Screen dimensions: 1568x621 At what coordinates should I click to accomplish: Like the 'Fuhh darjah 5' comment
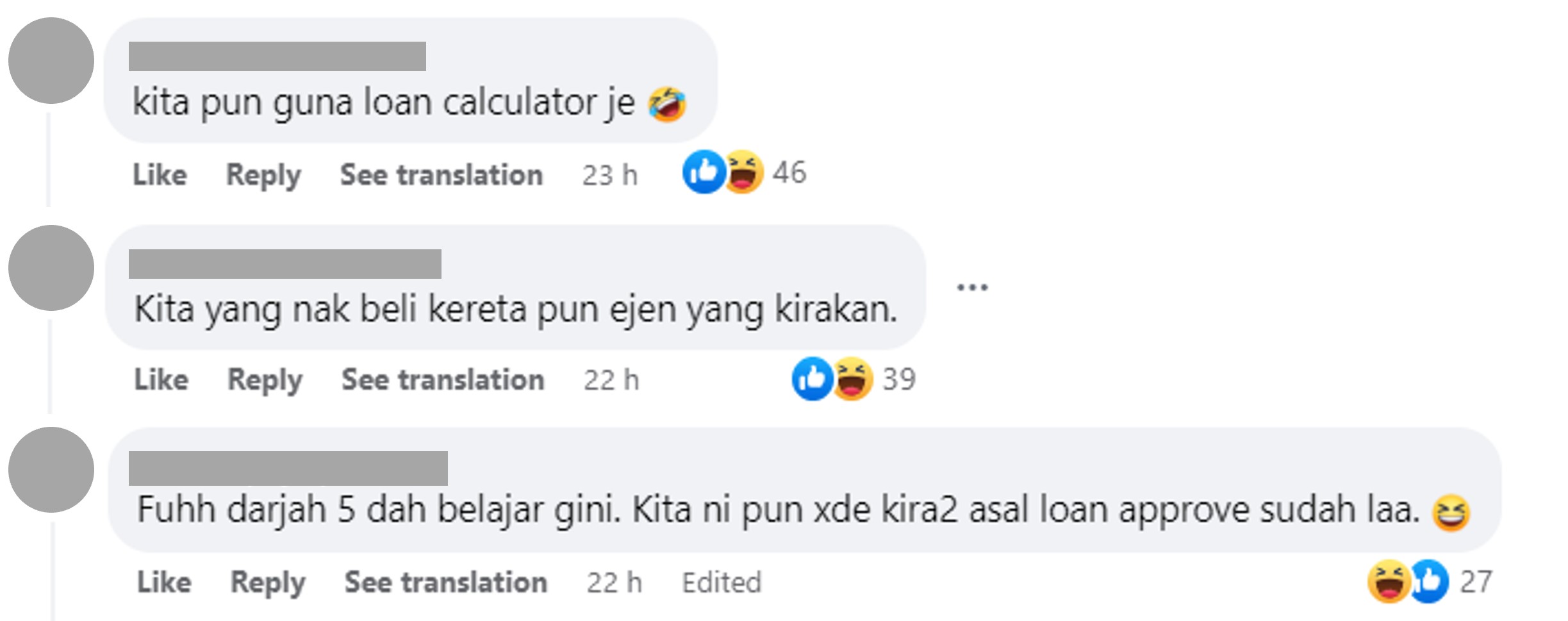click(x=164, y=582)
